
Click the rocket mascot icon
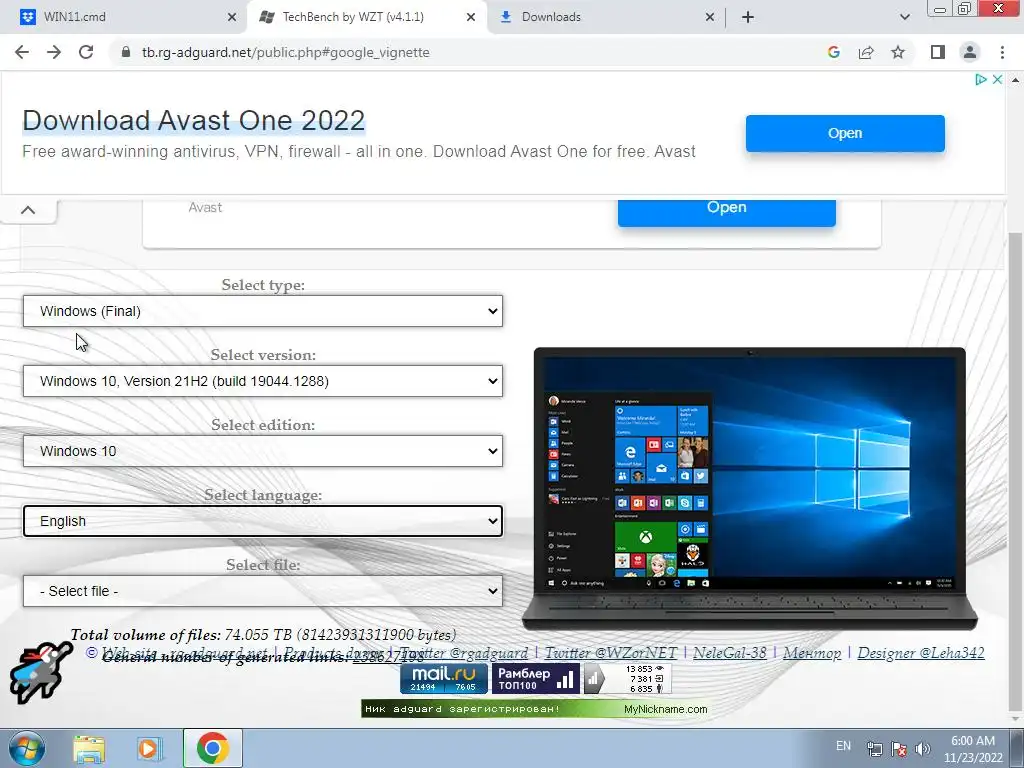(39, 671)
